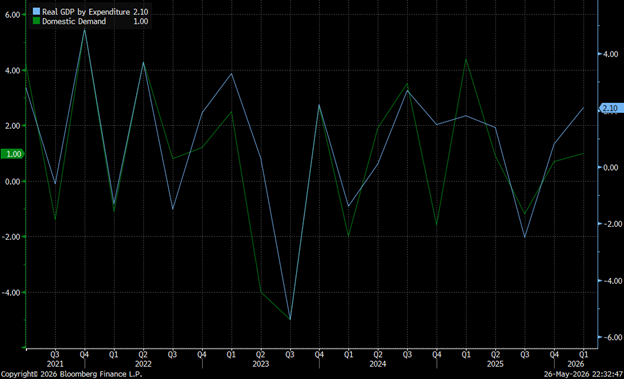Click the blue 2.10 right-axis value tag
The width and height of the screenshot is (624, 379).
611,108
